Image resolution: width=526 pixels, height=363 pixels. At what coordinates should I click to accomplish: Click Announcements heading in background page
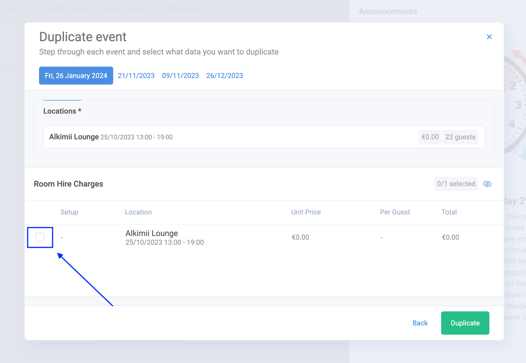click(x=388, y=11)
